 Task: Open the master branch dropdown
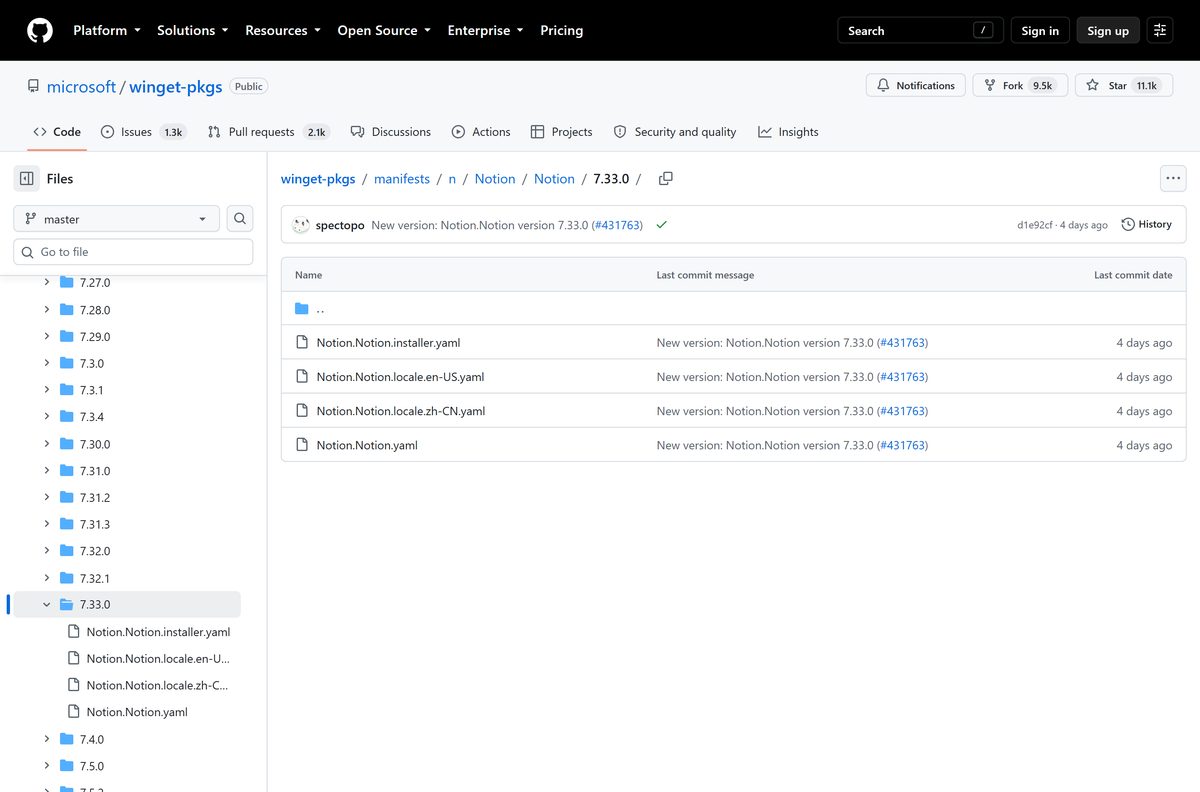tap(117, 219)
